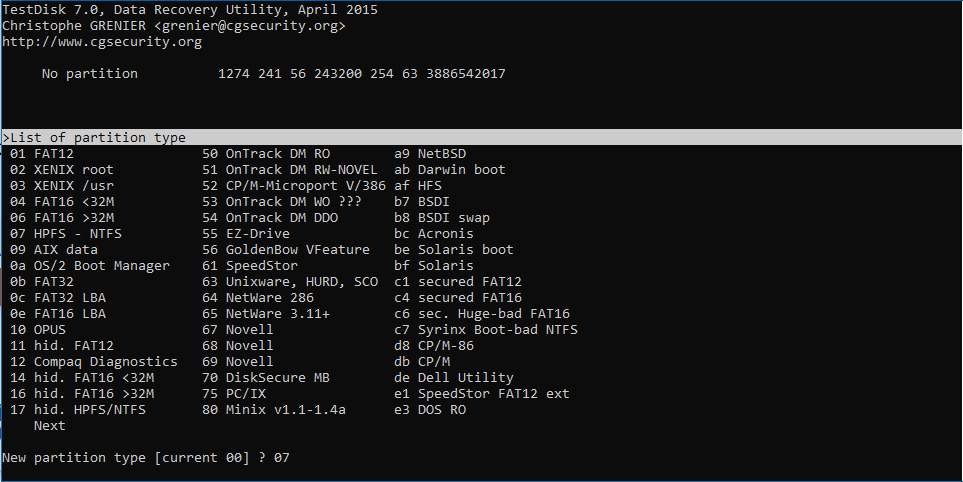
Task: Select the de Dell Utility entry
Action: 454,377
